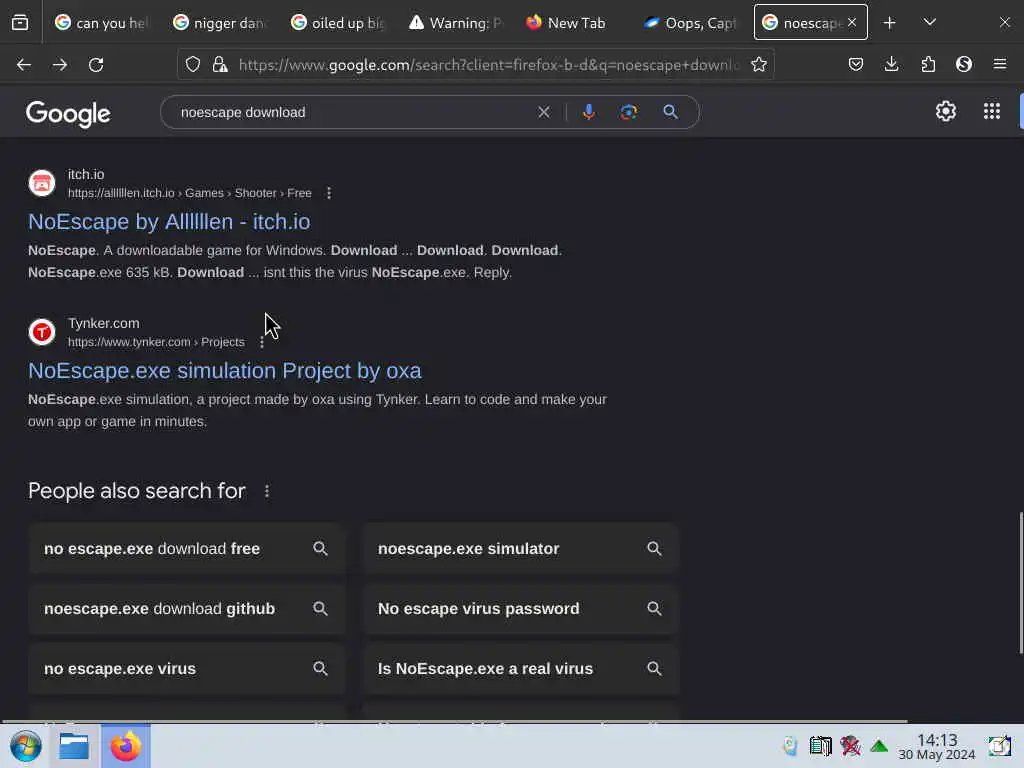
Task: Click the green up-arrow tray icon
Action: point(879,746)
